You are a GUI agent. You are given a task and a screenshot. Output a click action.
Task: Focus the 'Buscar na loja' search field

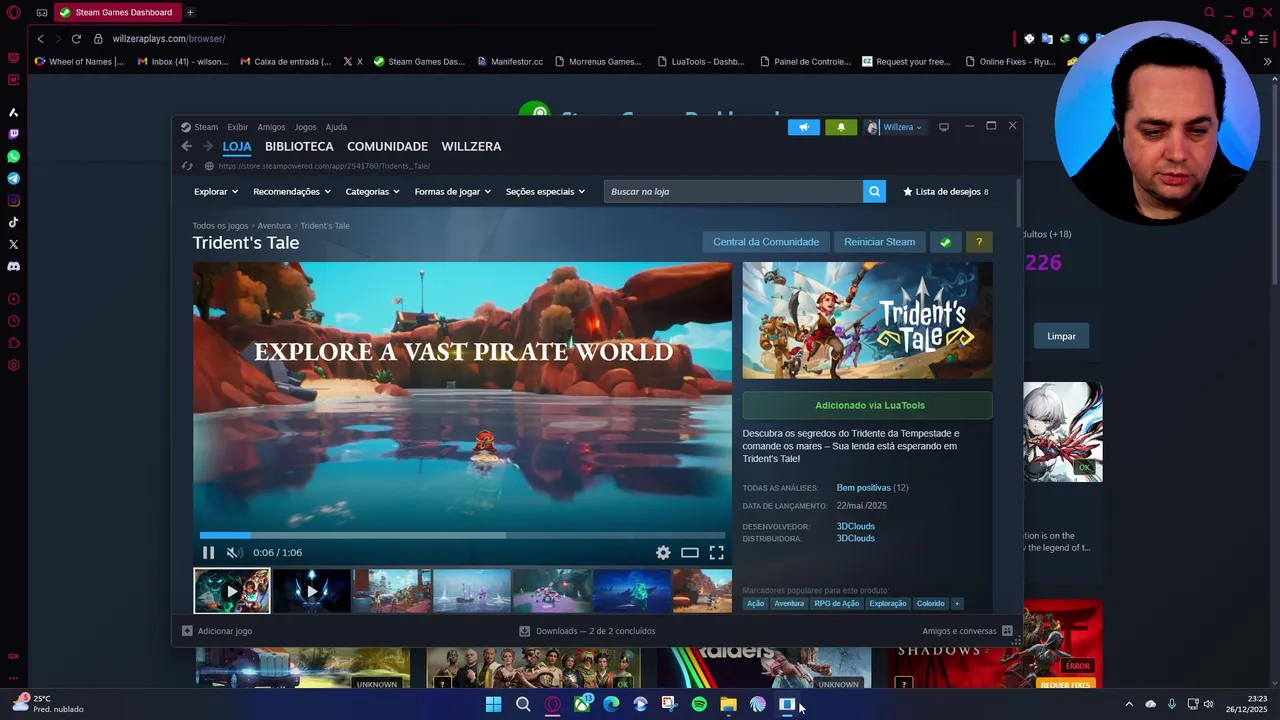(x=733, y=191)
